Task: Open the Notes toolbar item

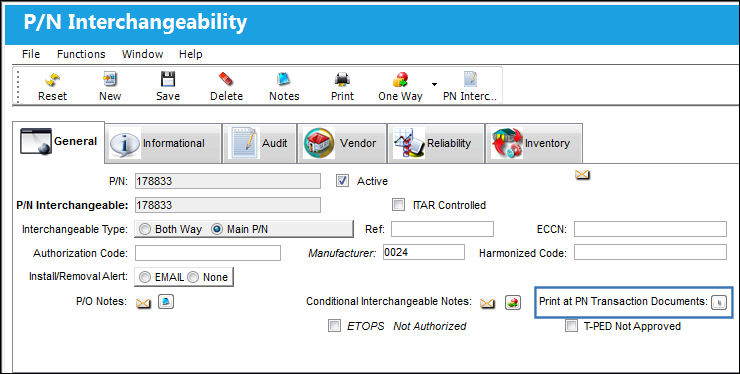Action: [284, 86]
